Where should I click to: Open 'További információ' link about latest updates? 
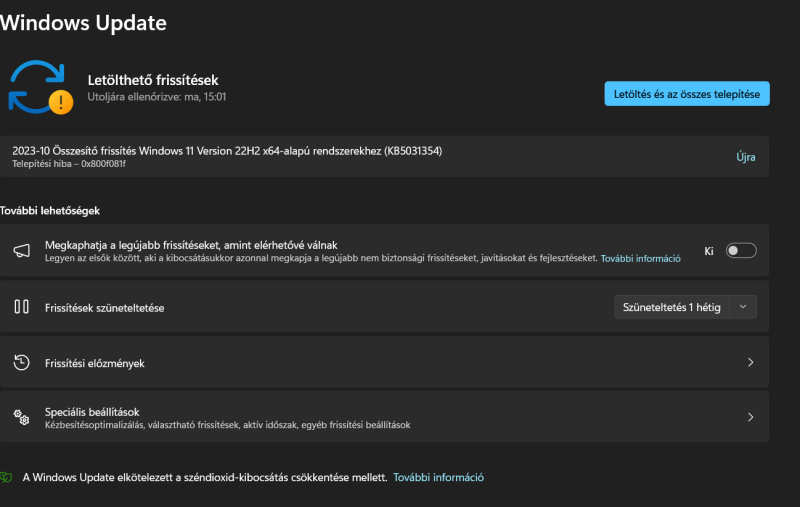(640, 259)
